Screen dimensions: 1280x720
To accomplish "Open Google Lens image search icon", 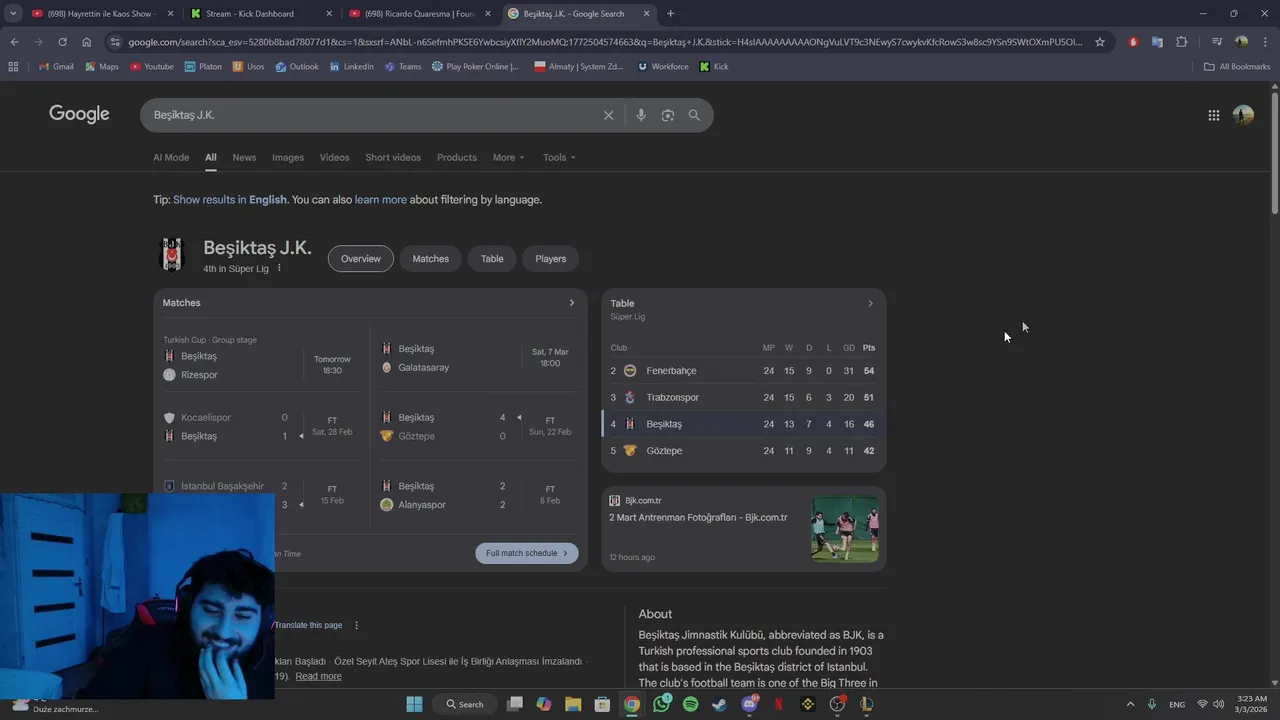I will click(668, 115).
